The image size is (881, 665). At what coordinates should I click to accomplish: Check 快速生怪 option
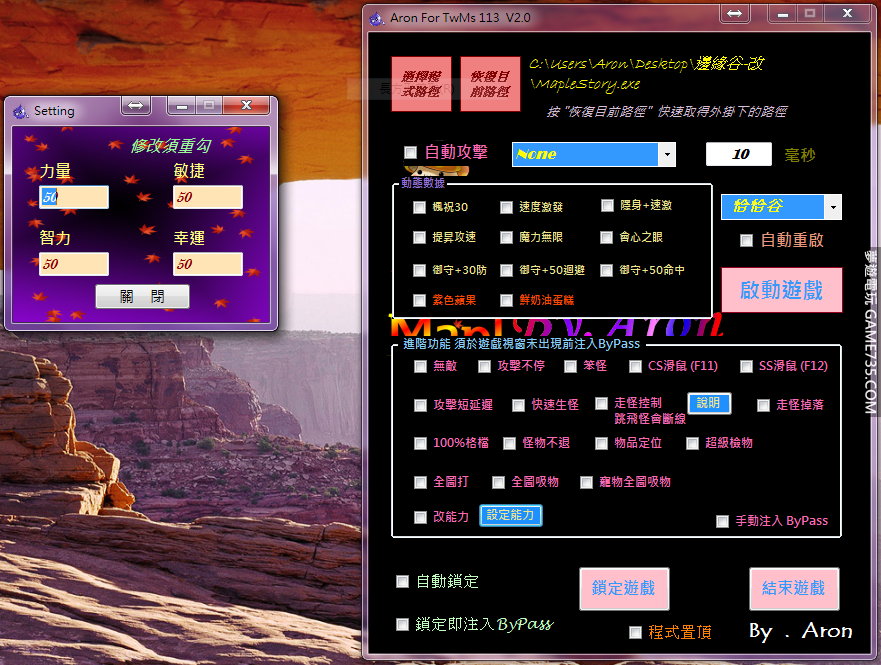(x=519, y=406)
